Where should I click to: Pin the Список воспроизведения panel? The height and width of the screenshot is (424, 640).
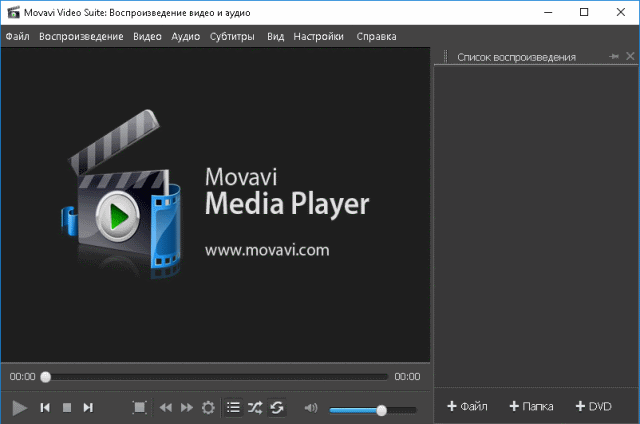pos(614,56)
